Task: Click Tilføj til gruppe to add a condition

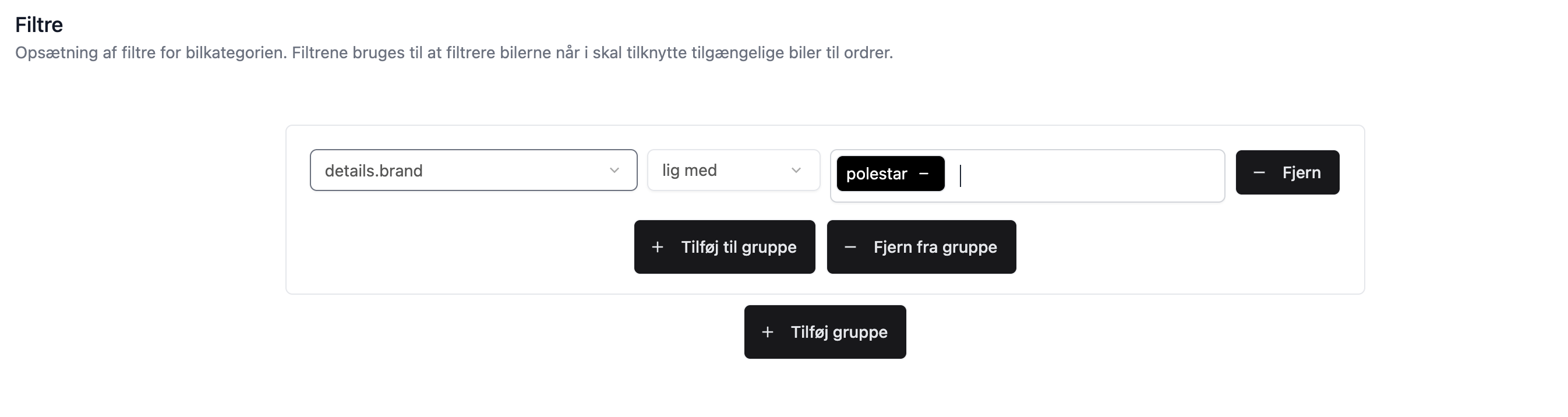Action: click(x=725, y=247)
